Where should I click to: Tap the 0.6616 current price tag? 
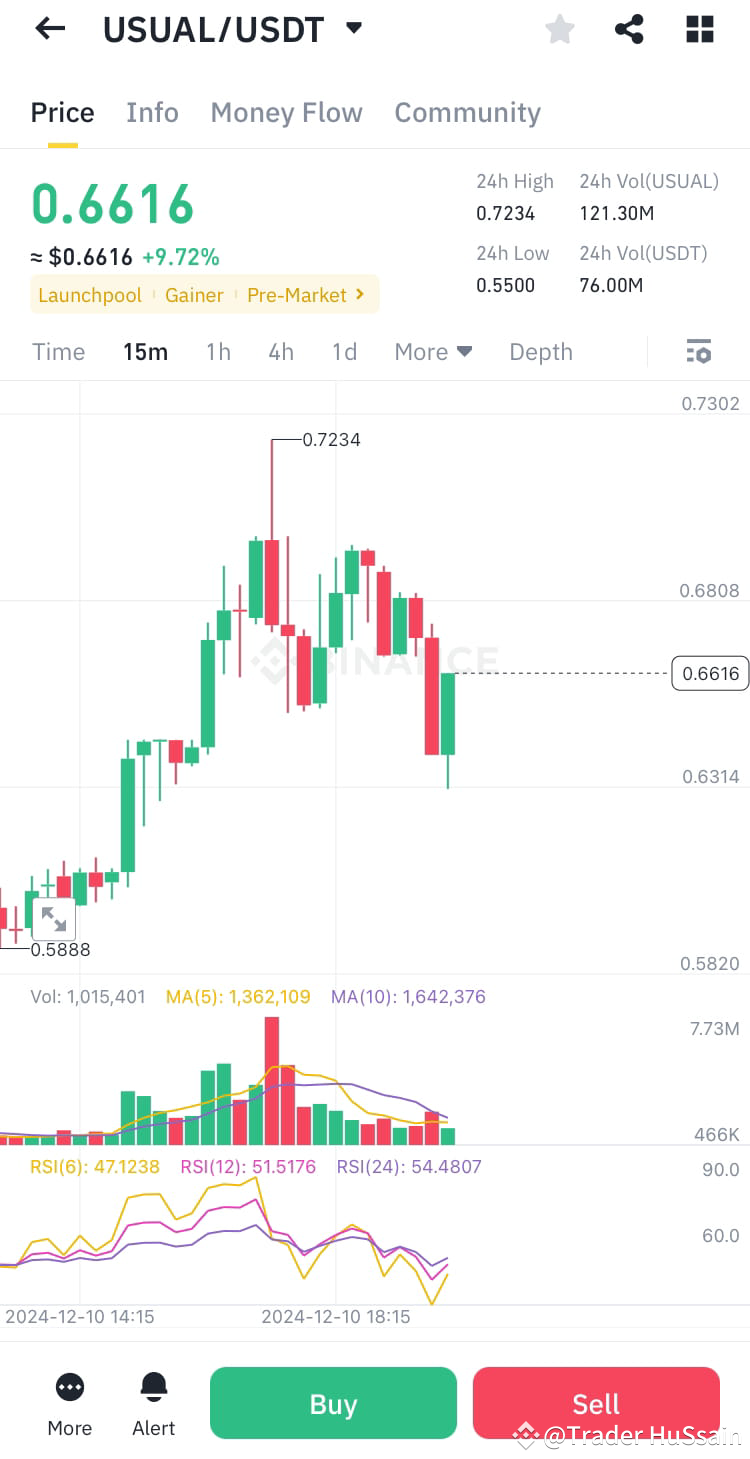[710, 673]
